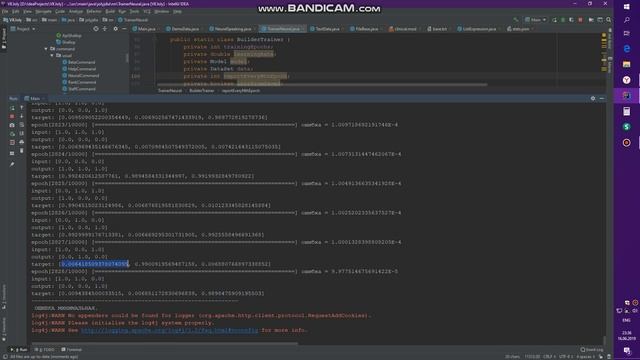
Task: Open Windows search in taskbar
Action: tap(627, 20)
